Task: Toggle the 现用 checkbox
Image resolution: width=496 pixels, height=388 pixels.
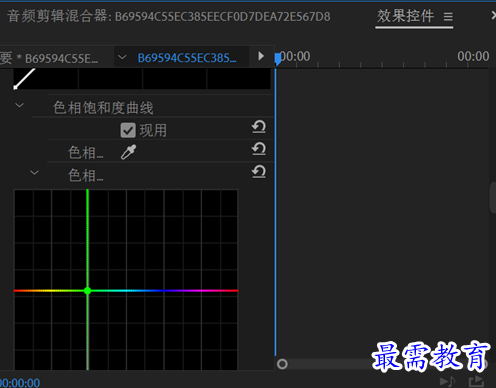Action: click(x=128, y=130)
